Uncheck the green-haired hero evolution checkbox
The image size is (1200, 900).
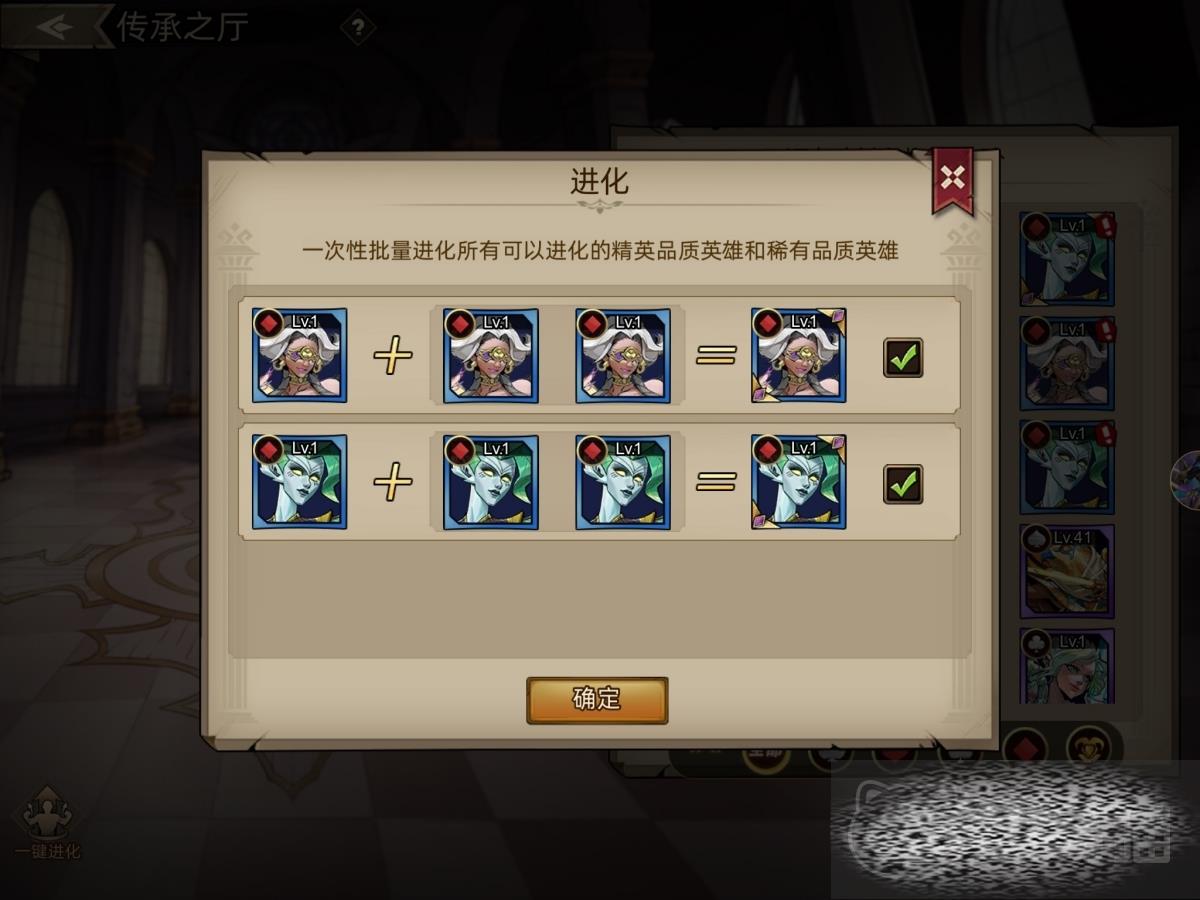click(x=903, y=484)
